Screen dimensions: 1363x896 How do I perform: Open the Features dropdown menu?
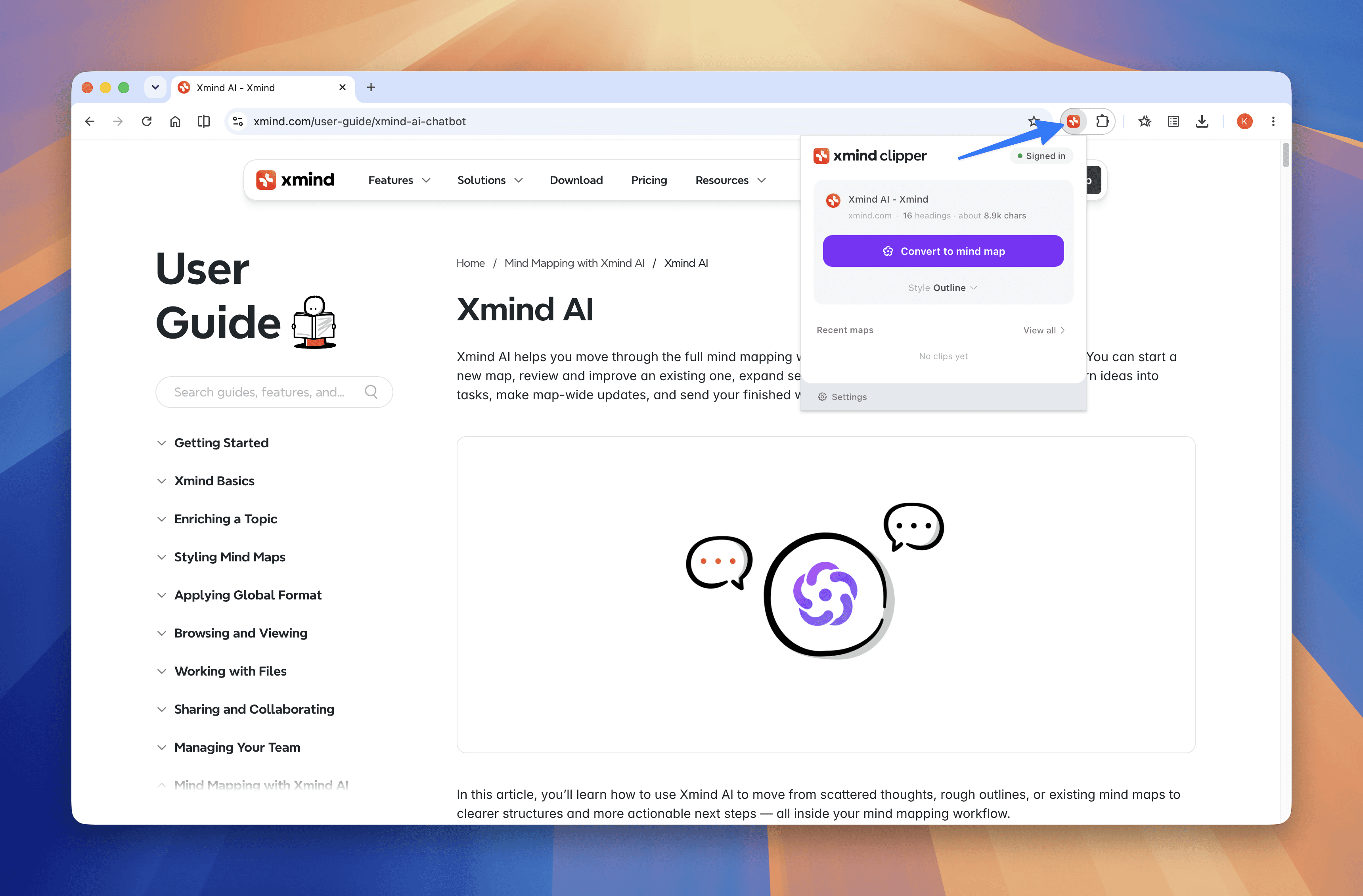point(399,180)
